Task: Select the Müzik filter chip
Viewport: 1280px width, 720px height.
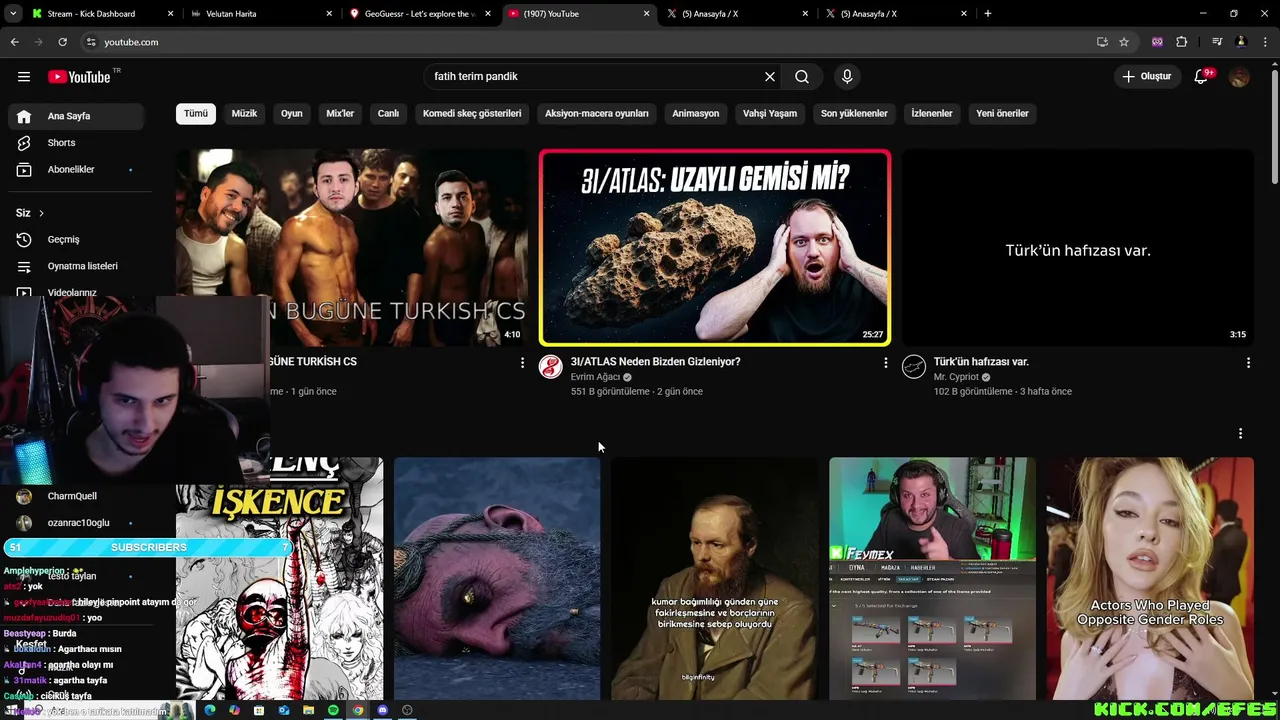Action: [244, 113]
